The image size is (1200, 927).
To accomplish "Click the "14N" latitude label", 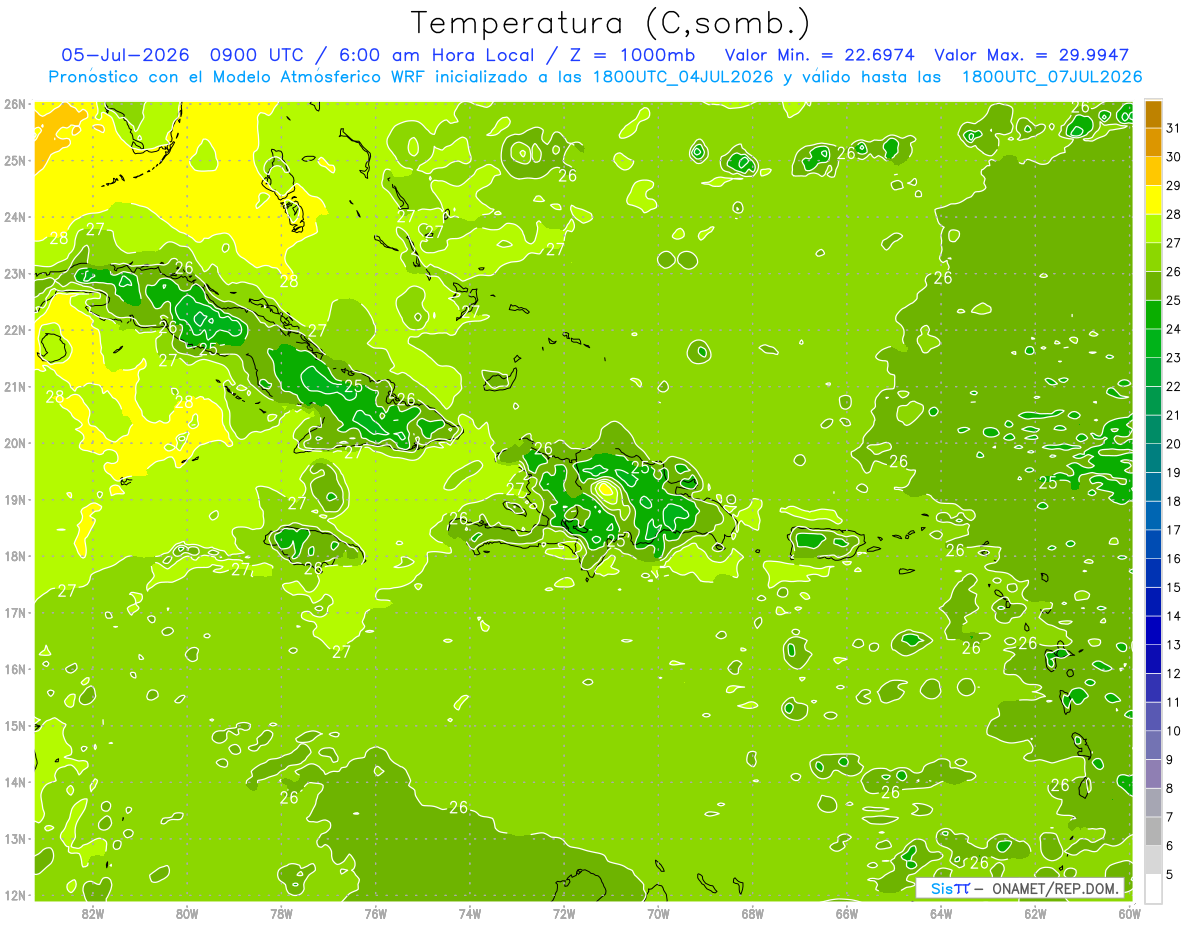I will pyautogui.click(x=15, y=782).
